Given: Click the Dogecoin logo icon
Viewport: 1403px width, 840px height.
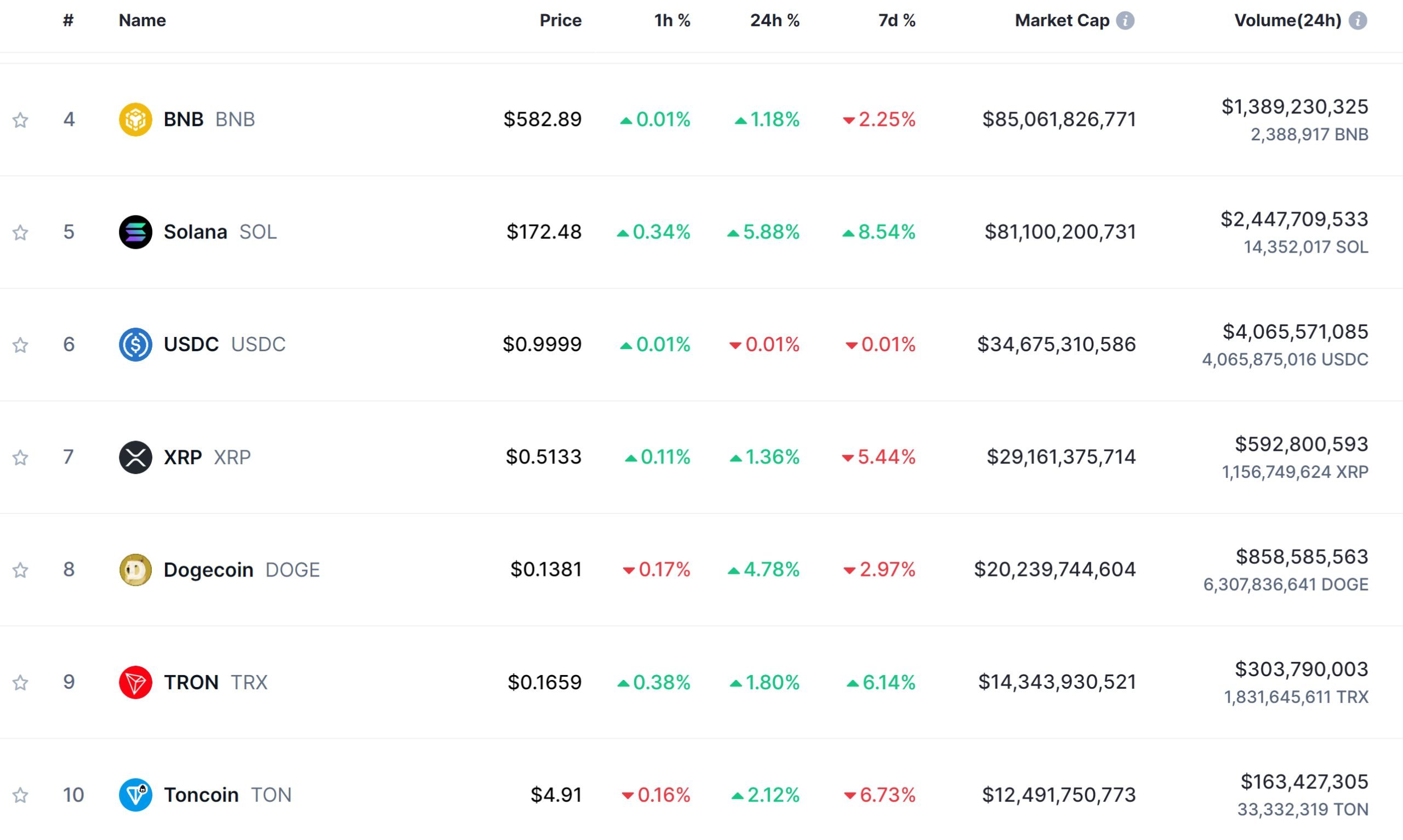Looking at the screenshot, I should [135, 569].
